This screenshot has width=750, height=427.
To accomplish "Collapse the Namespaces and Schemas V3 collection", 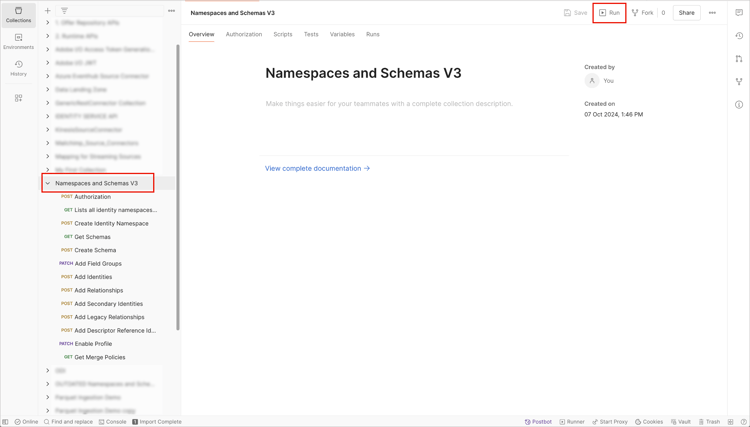I will (47, 183).
